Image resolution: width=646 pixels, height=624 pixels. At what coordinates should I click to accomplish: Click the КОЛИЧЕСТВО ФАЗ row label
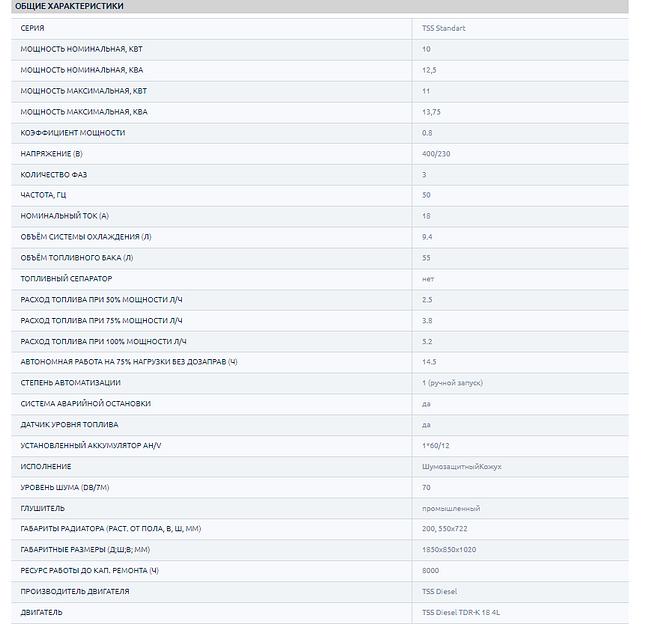click(54, 174)
